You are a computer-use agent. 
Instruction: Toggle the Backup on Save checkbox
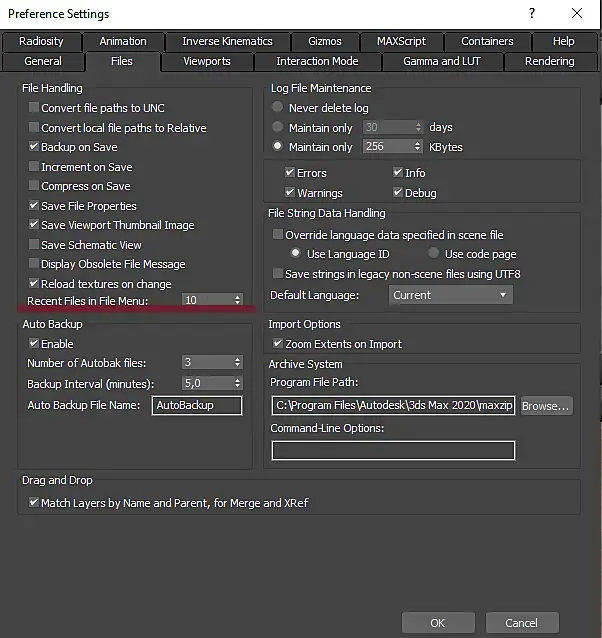click(34, 146)
